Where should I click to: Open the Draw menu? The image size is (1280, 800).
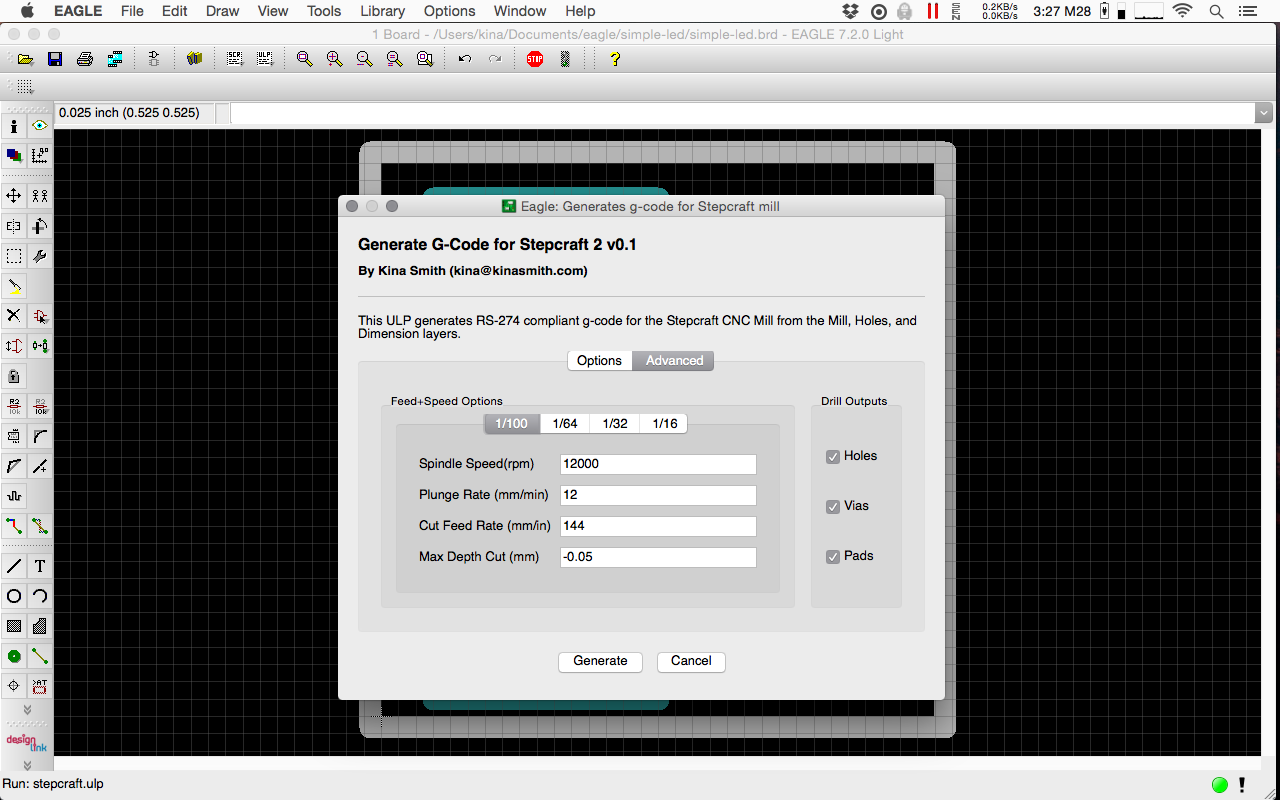[x=222, y=11]
